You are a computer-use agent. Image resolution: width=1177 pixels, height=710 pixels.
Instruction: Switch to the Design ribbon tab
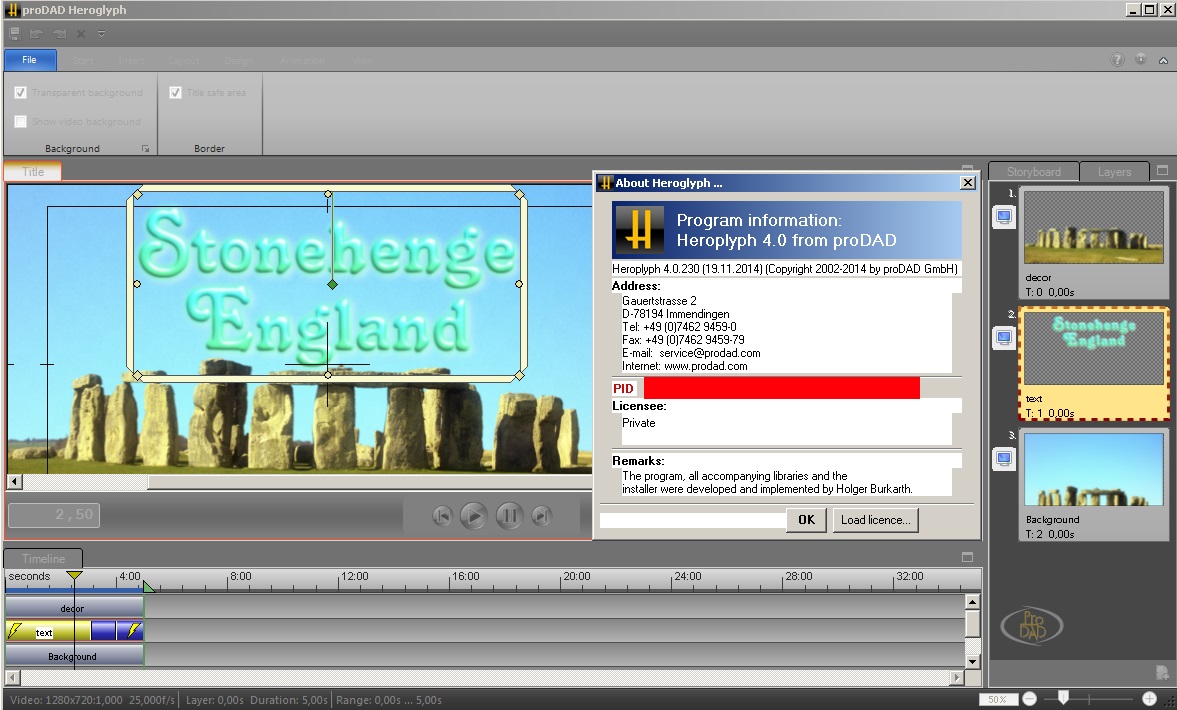239,60
